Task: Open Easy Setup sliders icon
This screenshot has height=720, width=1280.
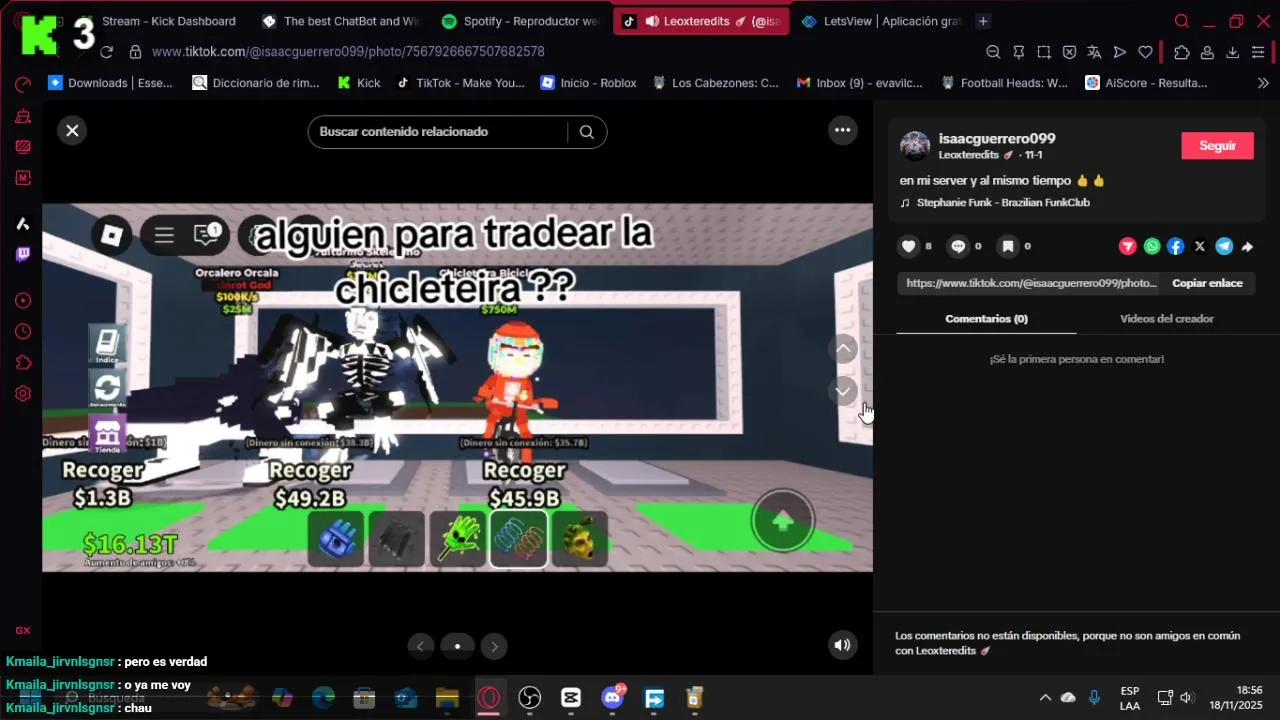Action: tap(1258, 52)
